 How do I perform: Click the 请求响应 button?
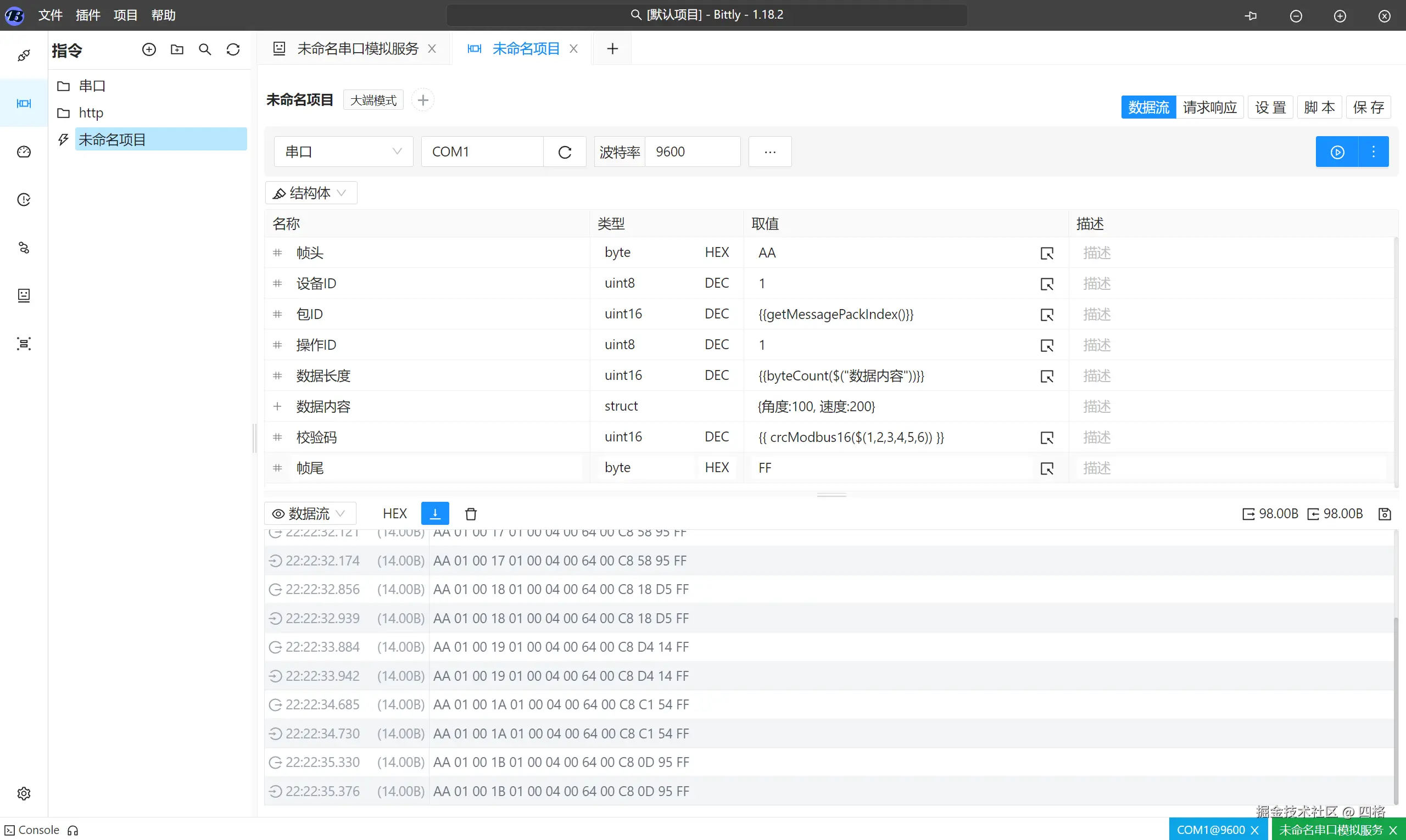click(x=1209, y=107)
